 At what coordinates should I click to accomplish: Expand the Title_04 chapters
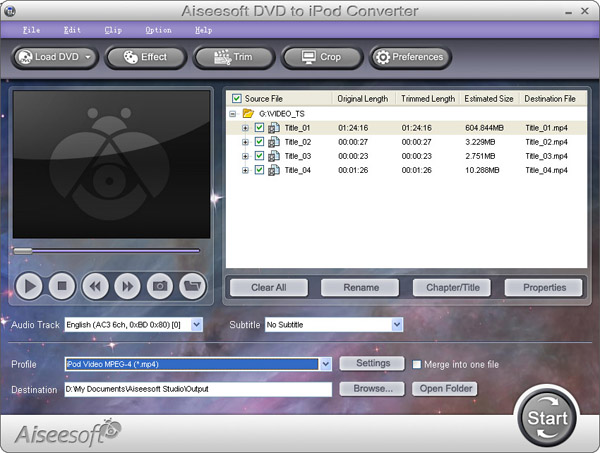[x=245, y=170]
